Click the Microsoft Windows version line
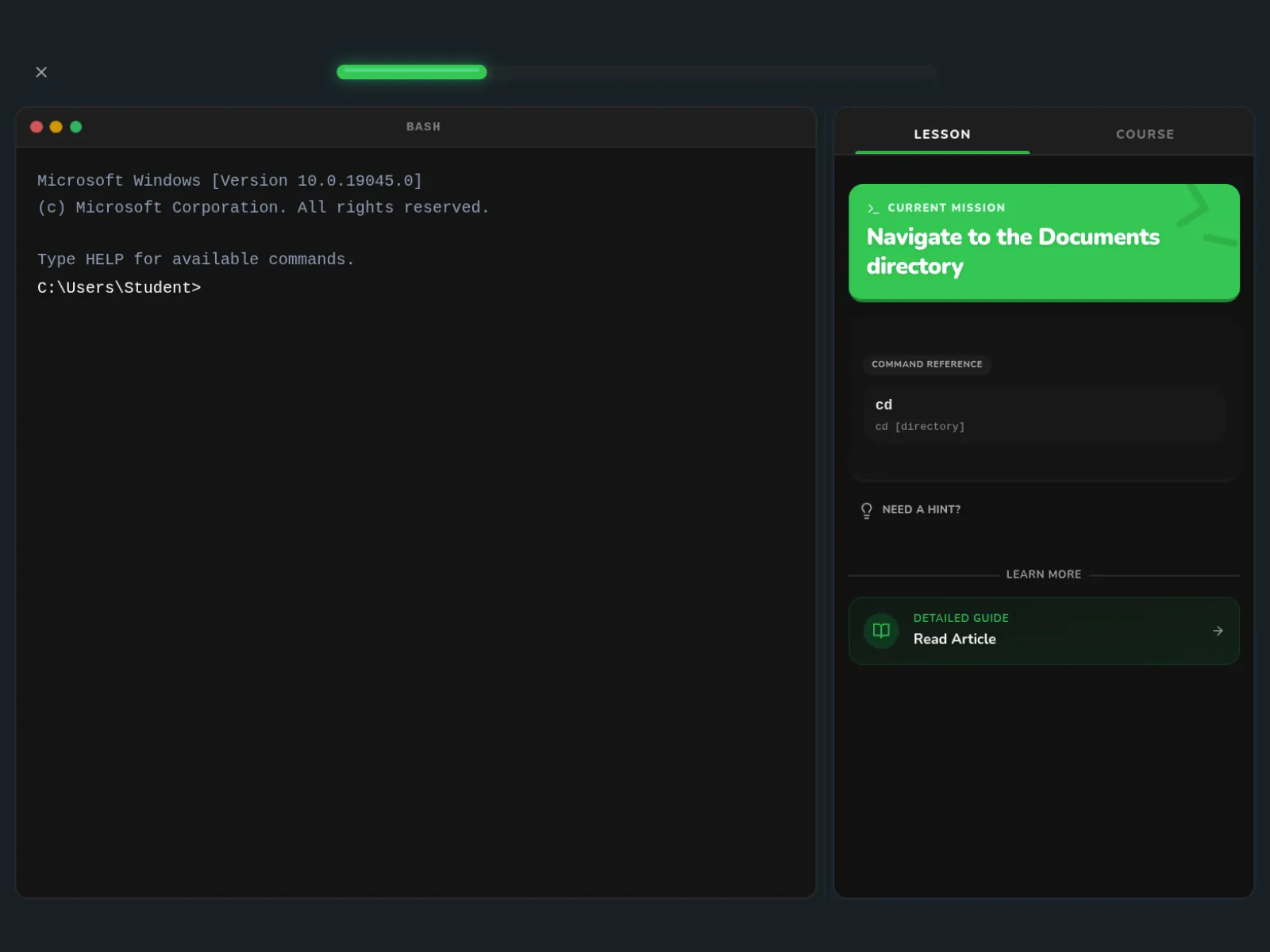 click(229, 181)
